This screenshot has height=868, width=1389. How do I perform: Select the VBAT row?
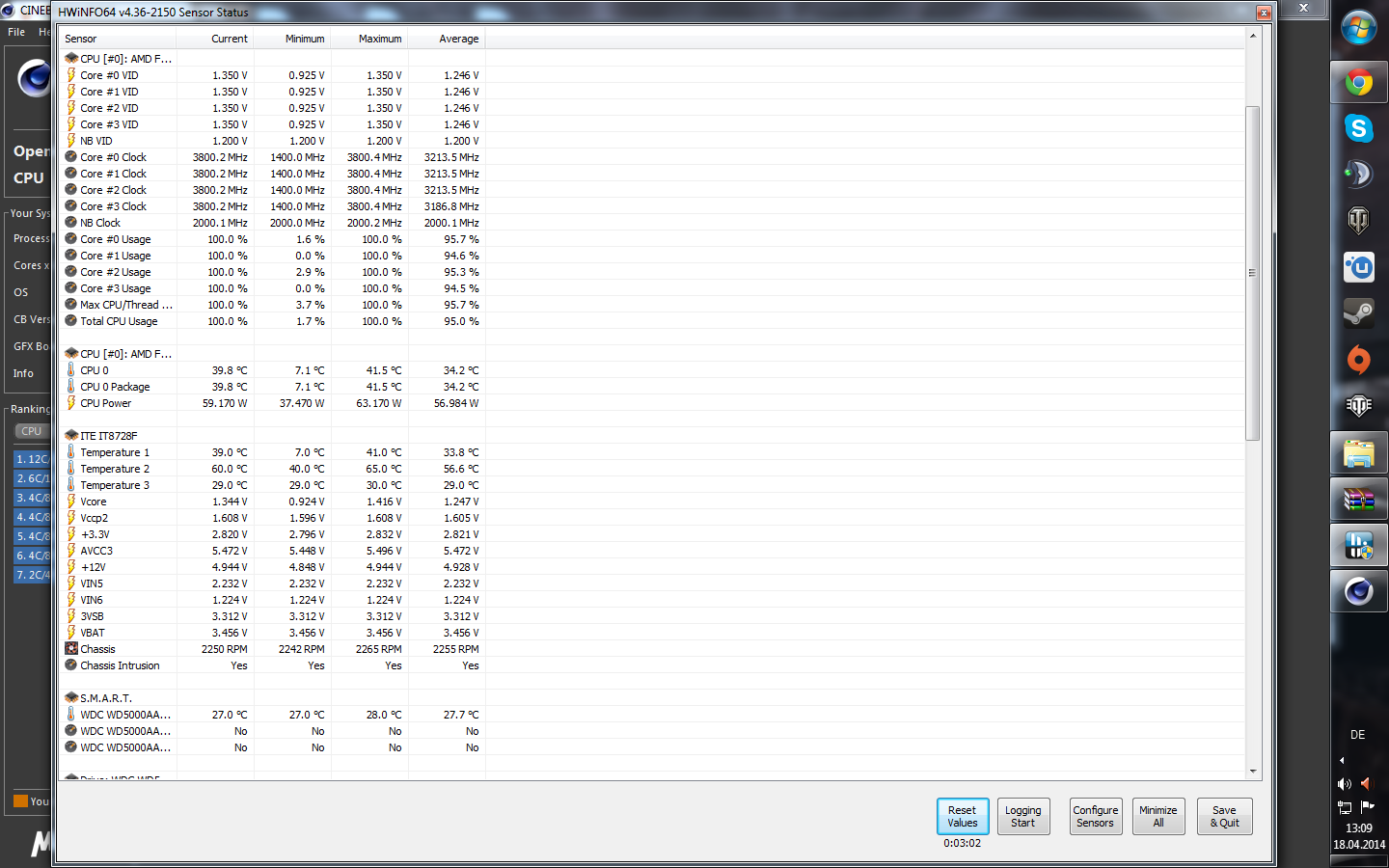pyautogui.click(x=272, y=633)
